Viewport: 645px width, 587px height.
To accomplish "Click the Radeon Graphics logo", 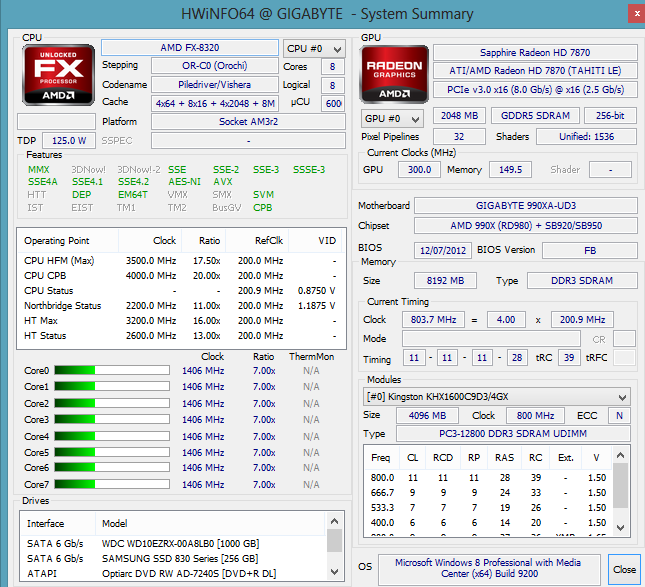I will click(x=394, y=74).
